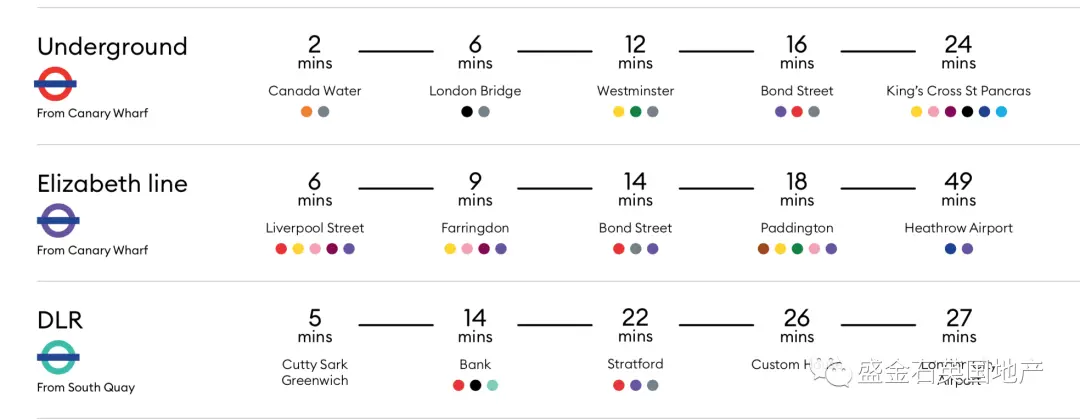Click the From South Quay caption
The height and width of the screenshot is (419, 1080).
(86, 387)
